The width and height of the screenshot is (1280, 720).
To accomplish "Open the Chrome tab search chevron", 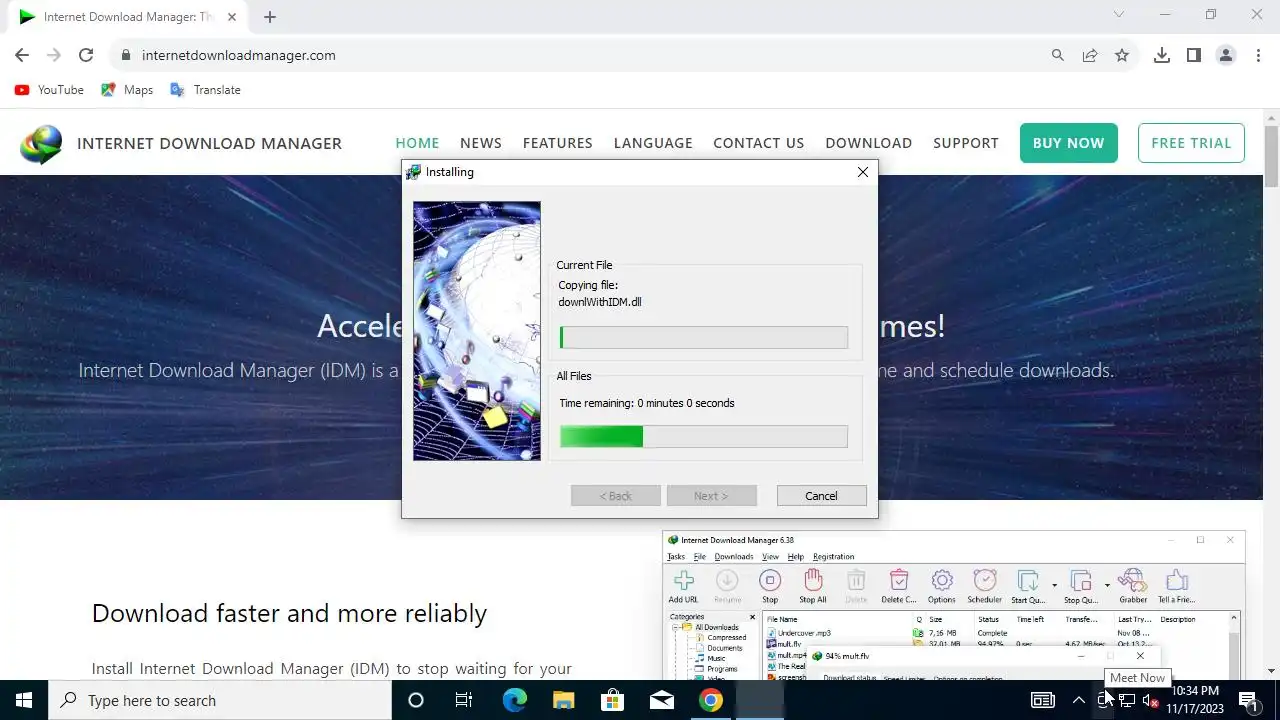I will [x=1119, y=15].
